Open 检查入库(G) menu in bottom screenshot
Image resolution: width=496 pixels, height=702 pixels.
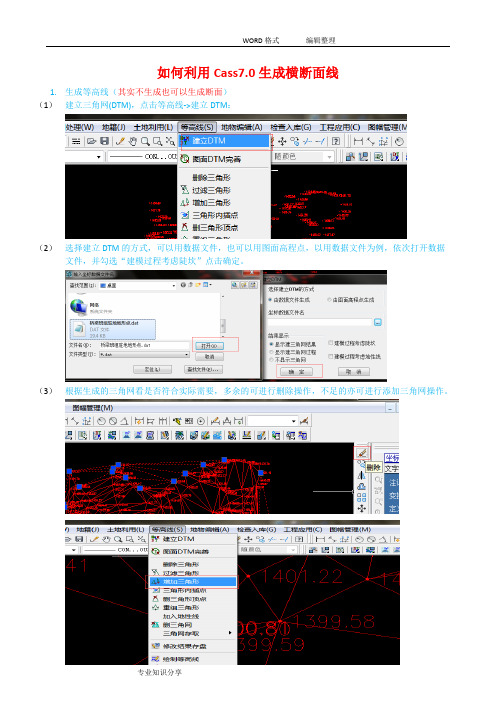click(257, 529)
